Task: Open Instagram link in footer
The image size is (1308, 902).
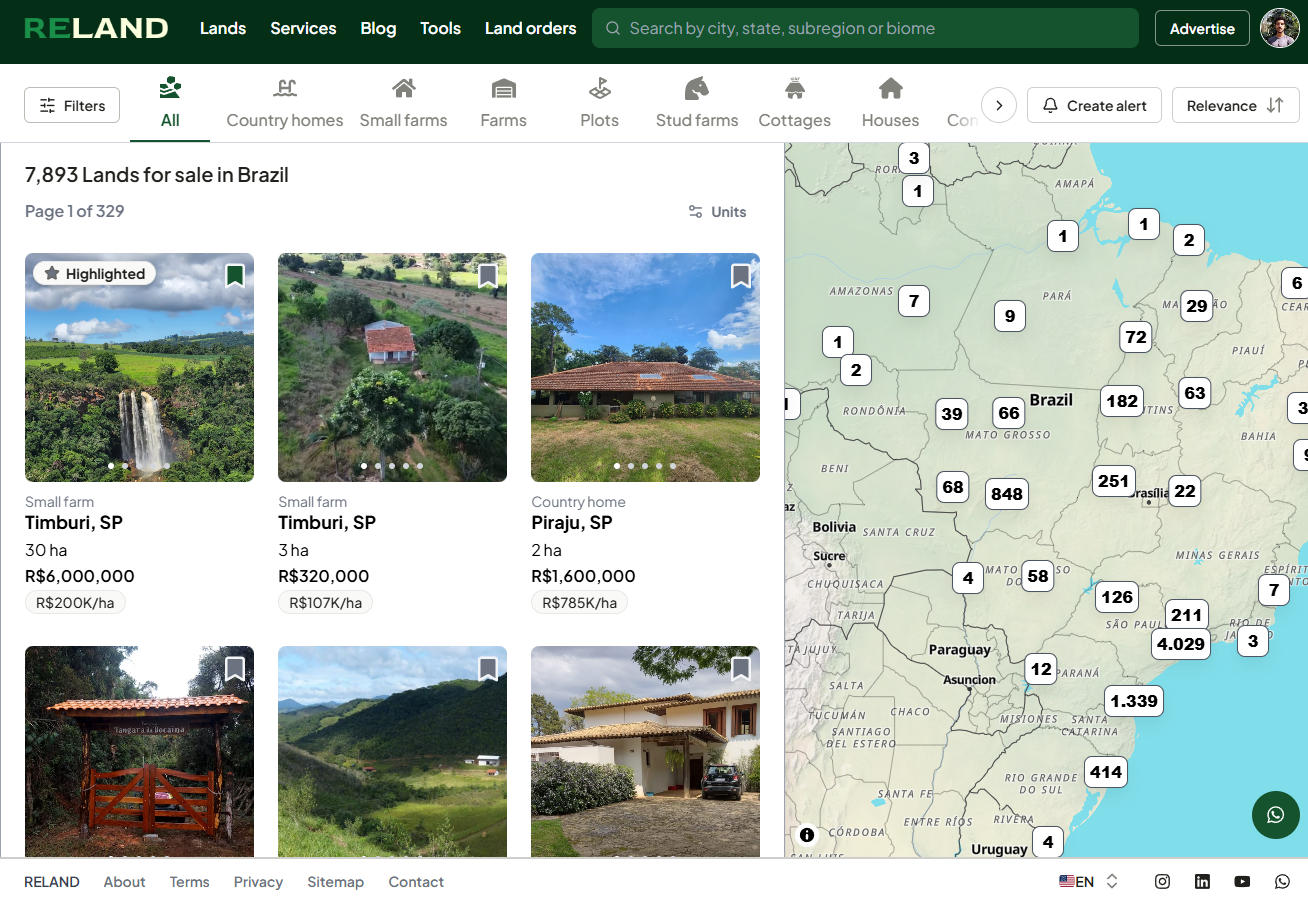Action: coord(1162,881)
